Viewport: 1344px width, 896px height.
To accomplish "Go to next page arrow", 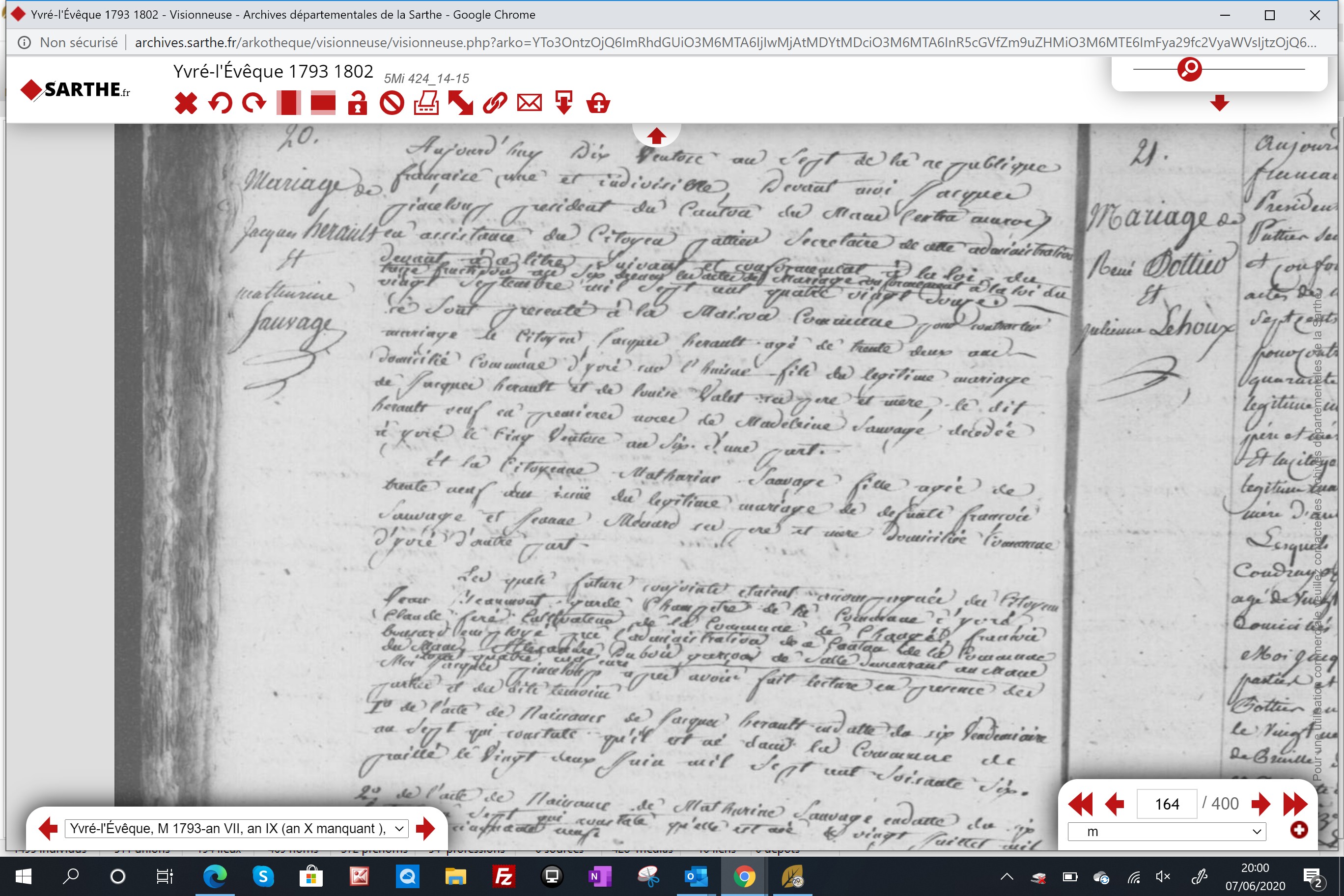I will (x=1260, y=804).
